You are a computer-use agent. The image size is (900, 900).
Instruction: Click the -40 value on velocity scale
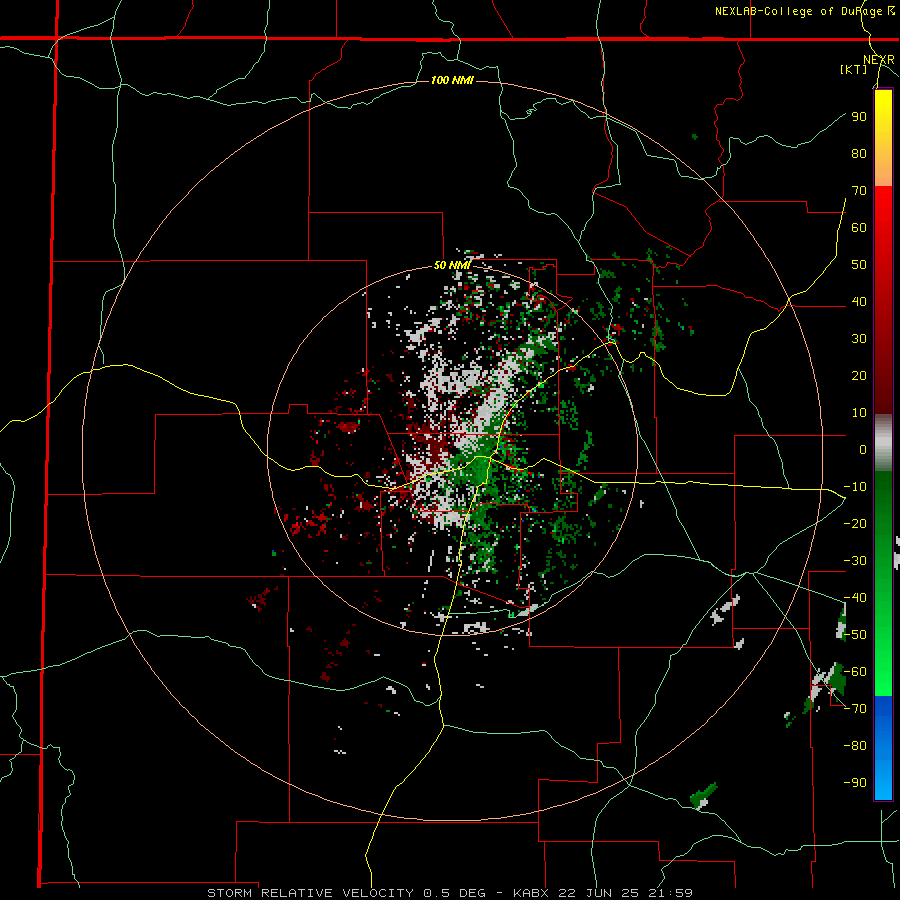click(x=855, y=598)
